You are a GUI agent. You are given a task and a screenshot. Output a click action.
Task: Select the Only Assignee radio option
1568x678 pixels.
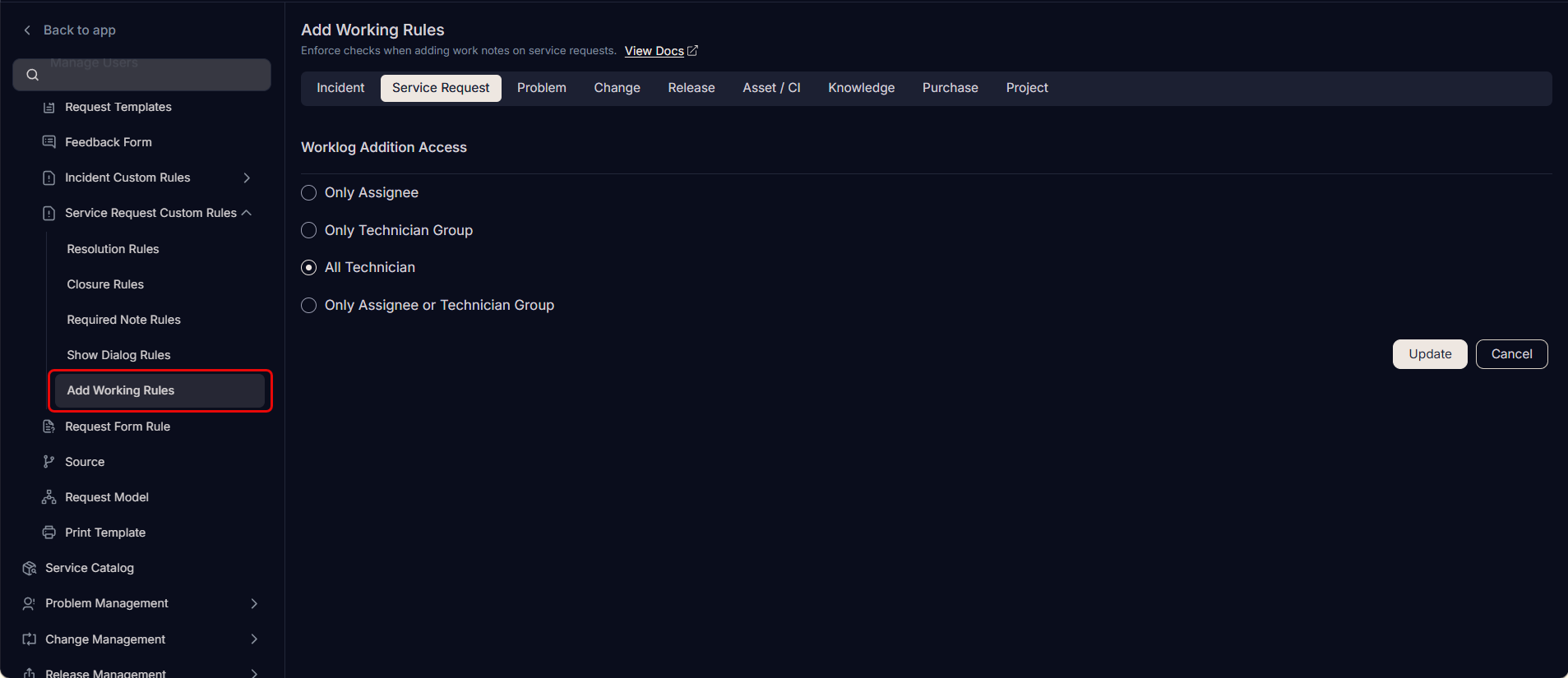(309, 193)
